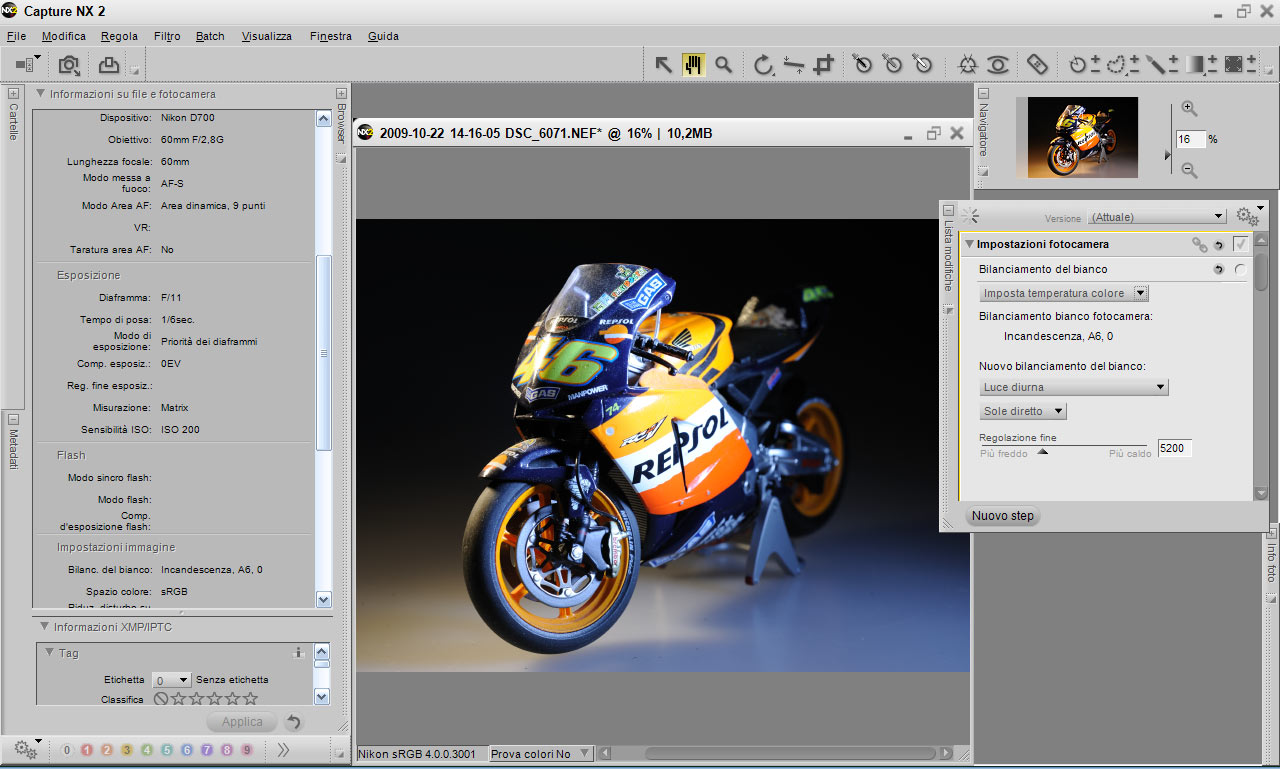Open the Sole diretto dropdown
The height and width of the screenshot is (769, 1280).
1023,411
